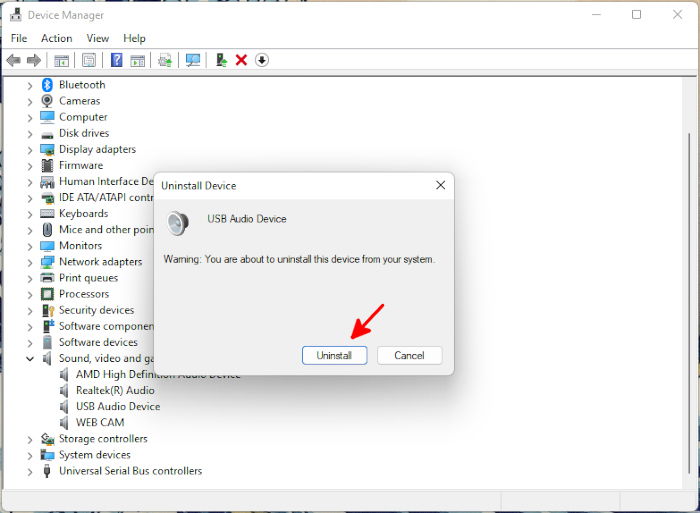The height and width of the screenshot is (513, 700).
Task: Expand the Print queues node
Action: tap(30, 278)
